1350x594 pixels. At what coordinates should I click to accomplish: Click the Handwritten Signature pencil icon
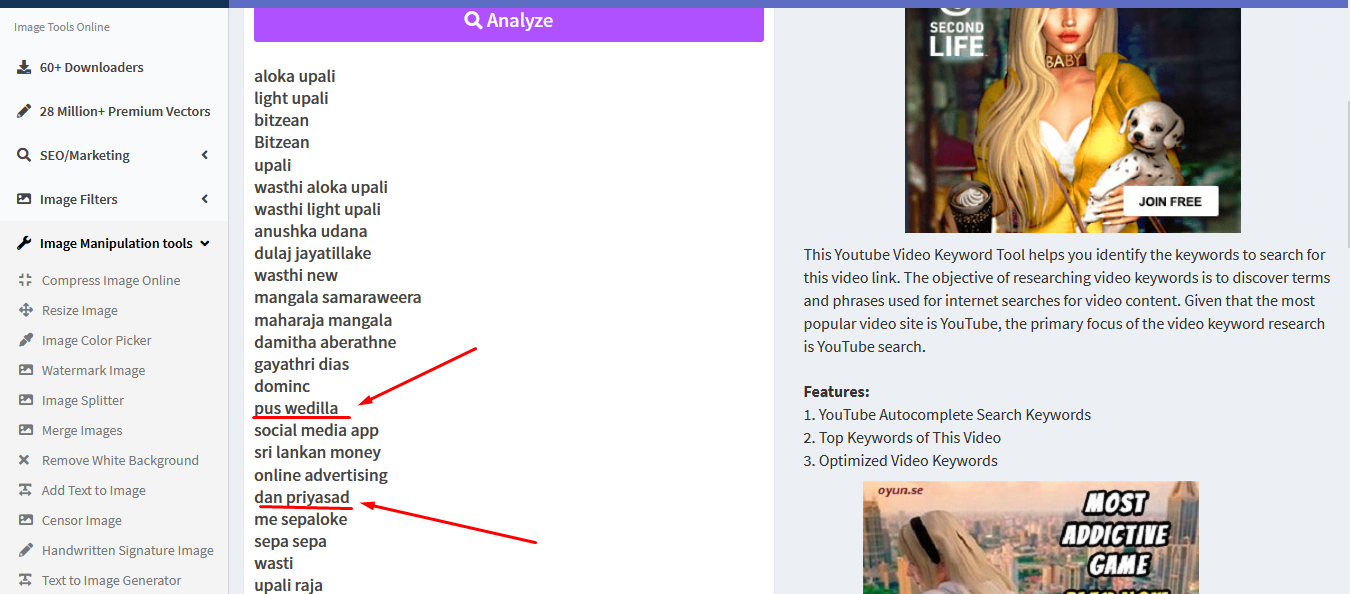coord(26,550)
